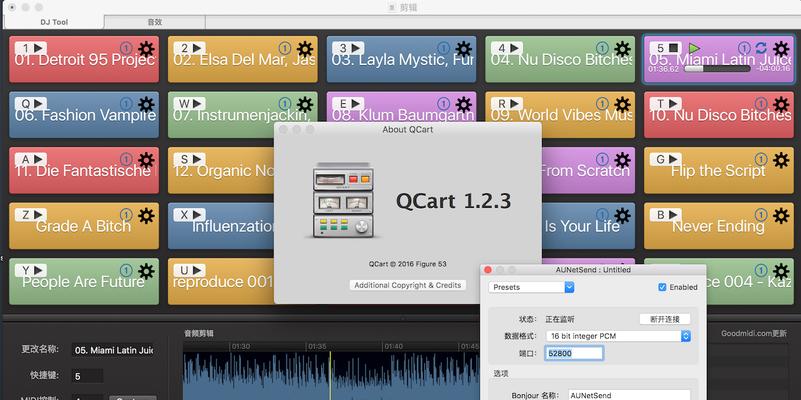The width and height of the screenshot is (801, 400).
Task: Click the 01:35 marker on waveform timeline
Action: [x=317, y=346]
